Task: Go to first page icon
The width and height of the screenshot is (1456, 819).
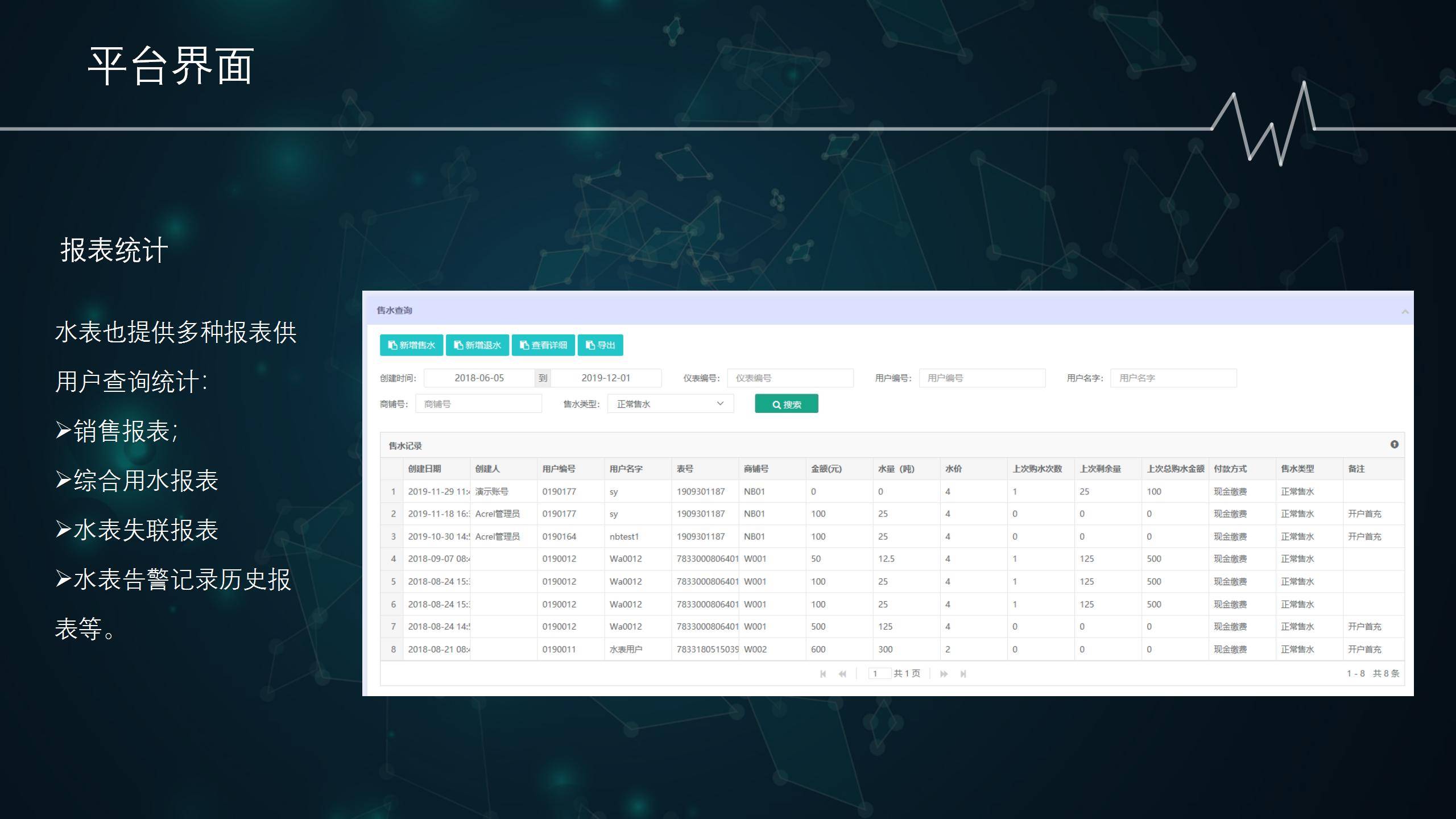Action: click(823, 674)
